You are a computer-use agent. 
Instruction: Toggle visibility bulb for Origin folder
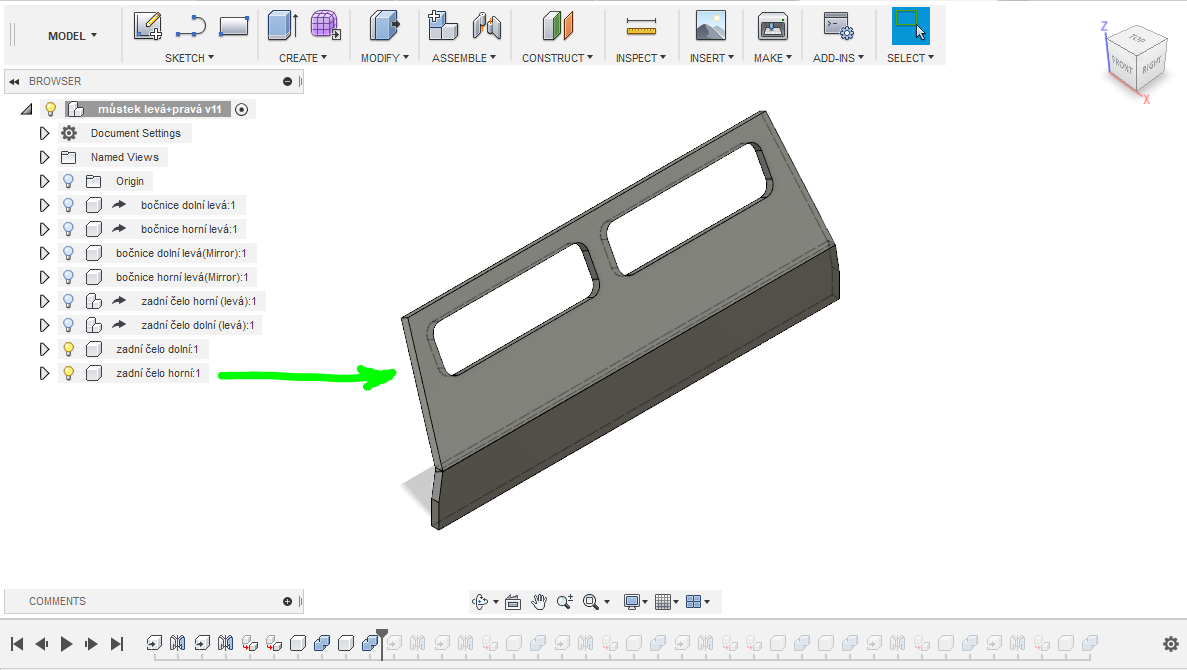68,181
